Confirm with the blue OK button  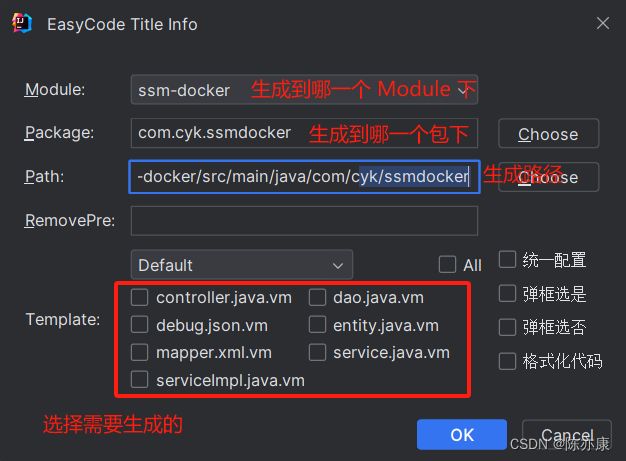click(x=462, y=435)
